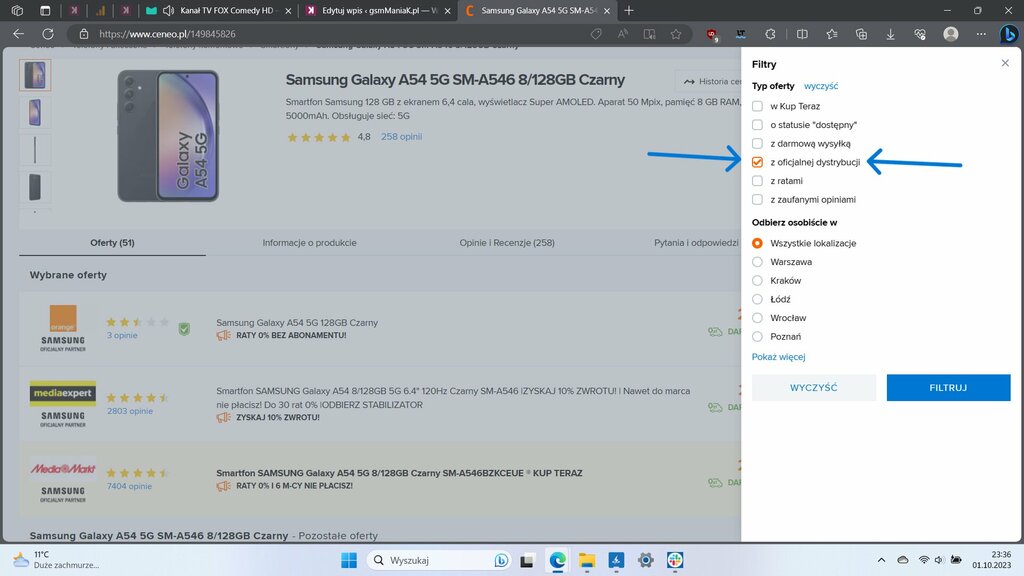1024x576 pixels.
Task: Open 'Informacje o produkcie' tab
Action: coord(310,242)
